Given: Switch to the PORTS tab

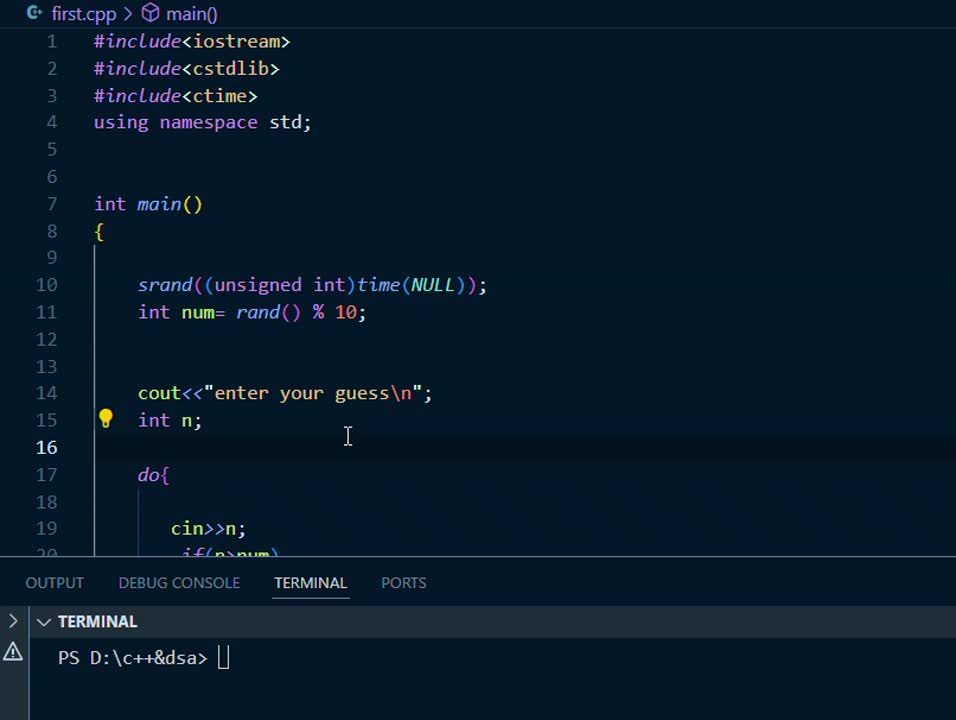Looking at the screenshot, I should click(404, 583).
